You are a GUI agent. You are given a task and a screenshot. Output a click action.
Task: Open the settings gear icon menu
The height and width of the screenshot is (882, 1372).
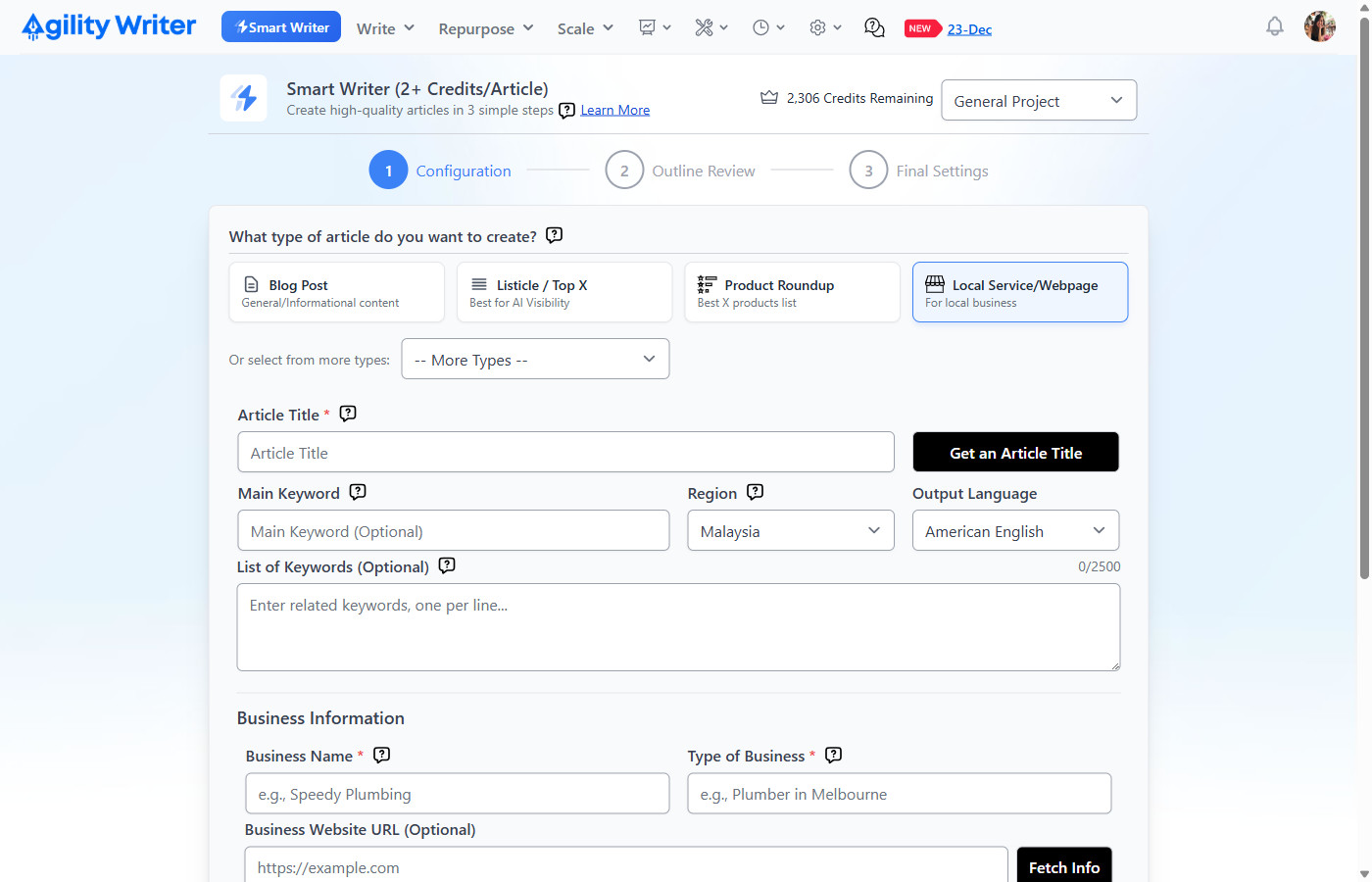pos(825,27)
